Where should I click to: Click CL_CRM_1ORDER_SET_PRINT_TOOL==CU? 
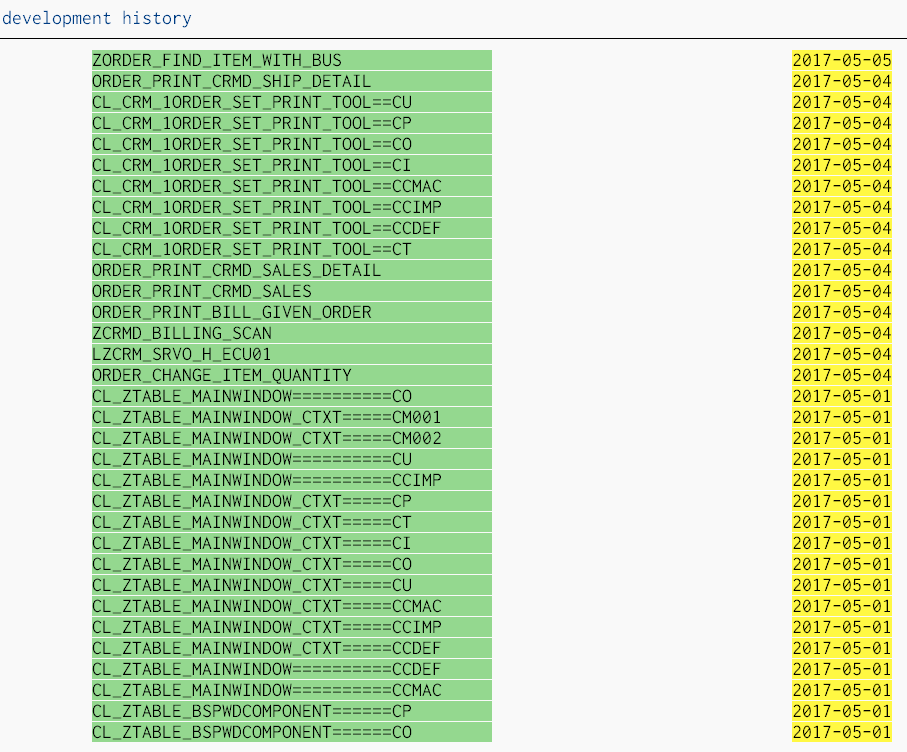(x=292, y=102)
